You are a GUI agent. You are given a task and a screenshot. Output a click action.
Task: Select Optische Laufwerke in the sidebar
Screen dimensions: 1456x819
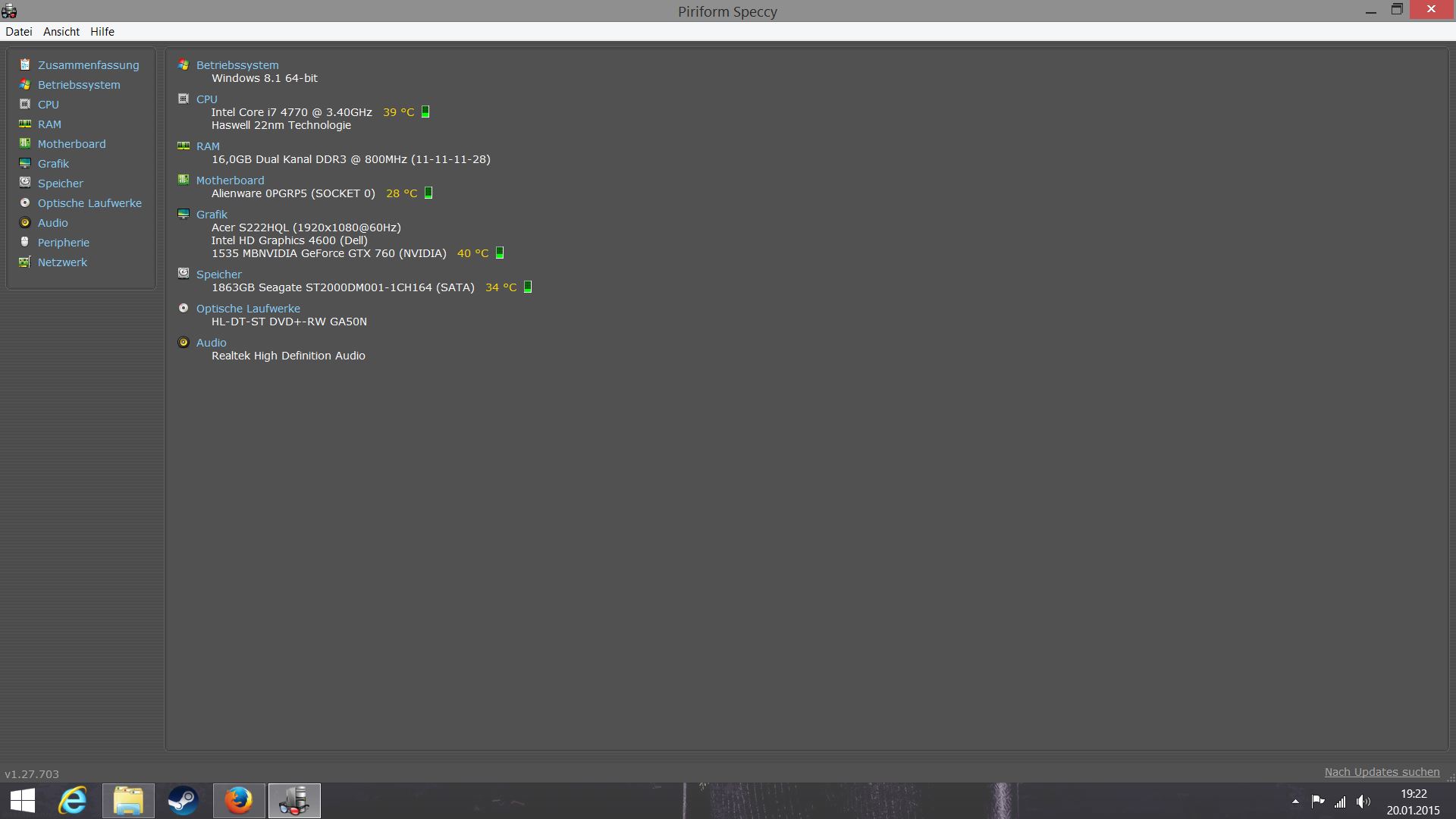[89, 203]
